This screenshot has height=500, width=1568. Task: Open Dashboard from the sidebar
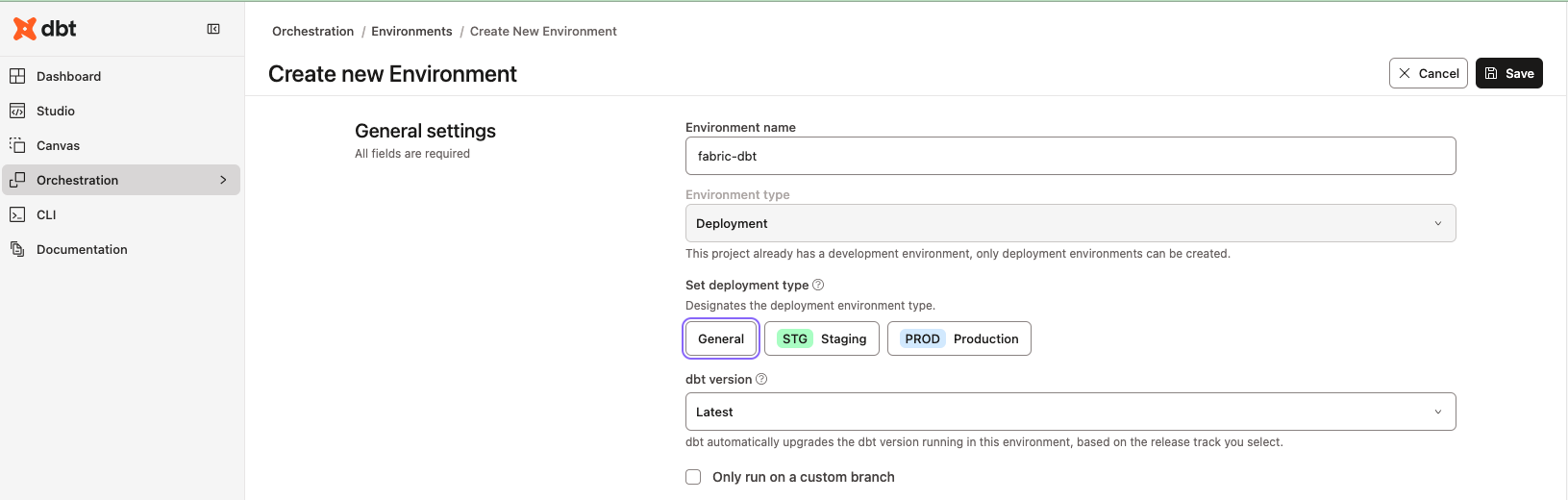tap(121, 76)
